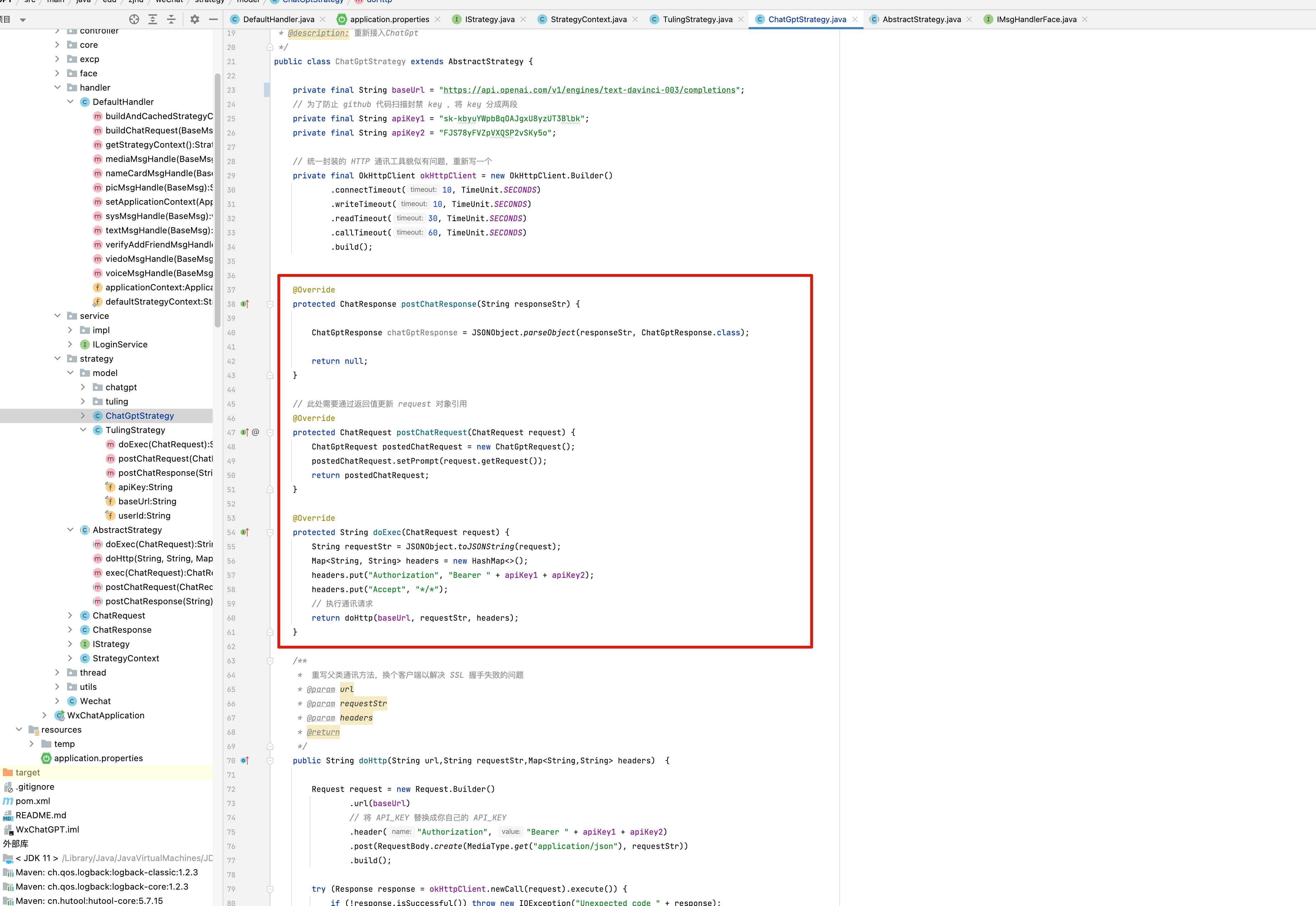This screenshot has width=1316, height=906.
Task: Click implemented-method gutter icon on doHttp line
Action: point(245,761)
